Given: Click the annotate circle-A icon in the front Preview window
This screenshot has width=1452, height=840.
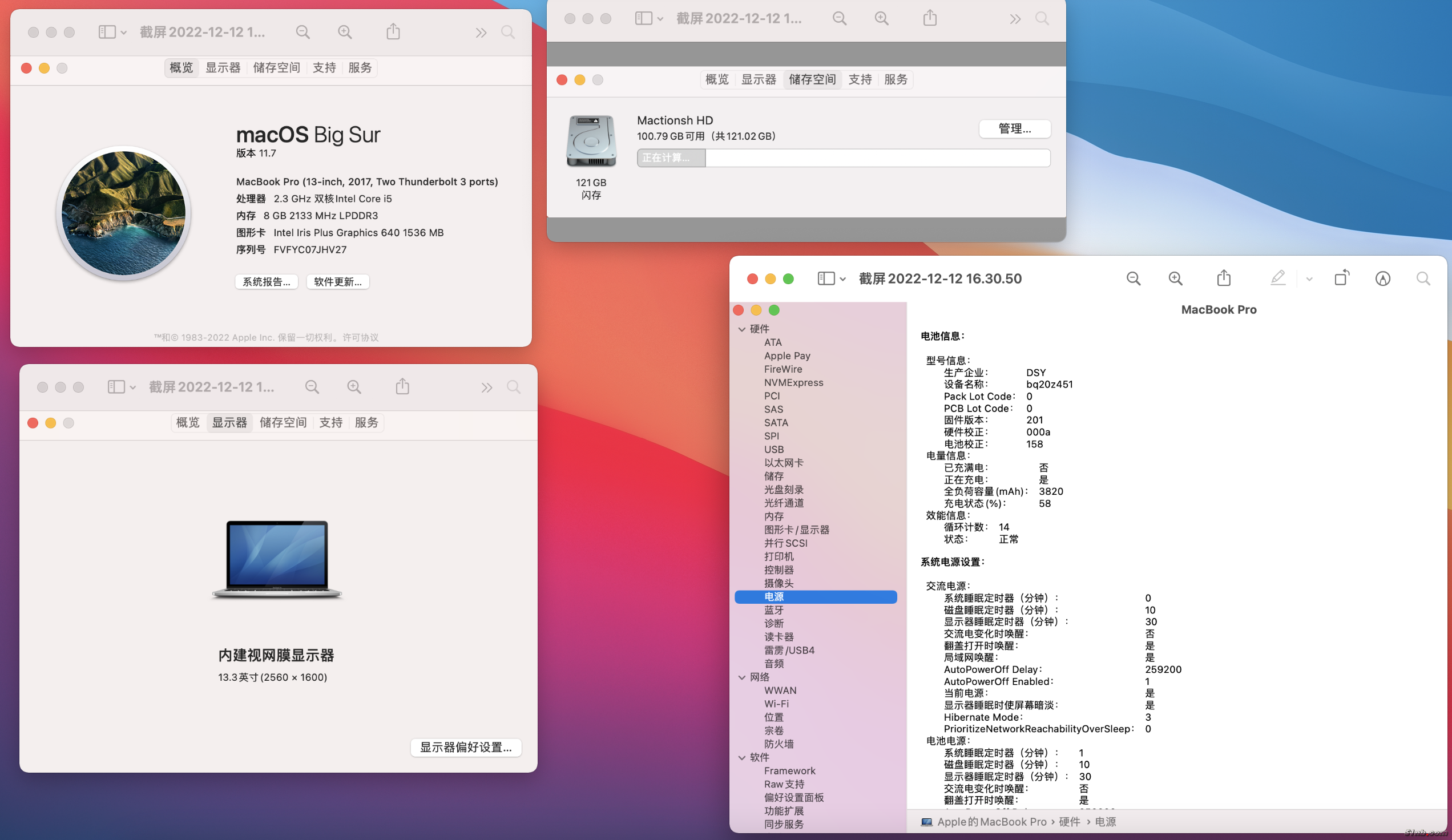Looking at the screenshot, I should [x=1382, y=279].
